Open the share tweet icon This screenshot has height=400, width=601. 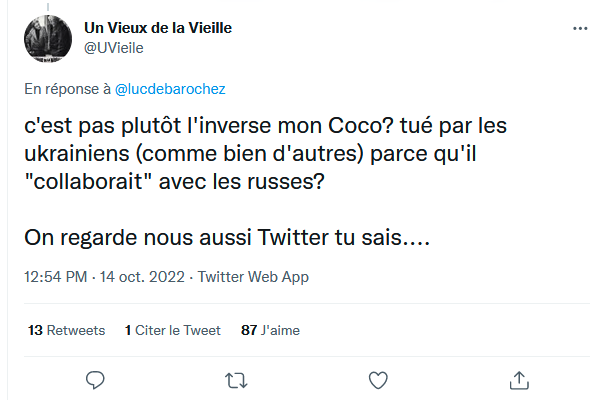(519, 380)
